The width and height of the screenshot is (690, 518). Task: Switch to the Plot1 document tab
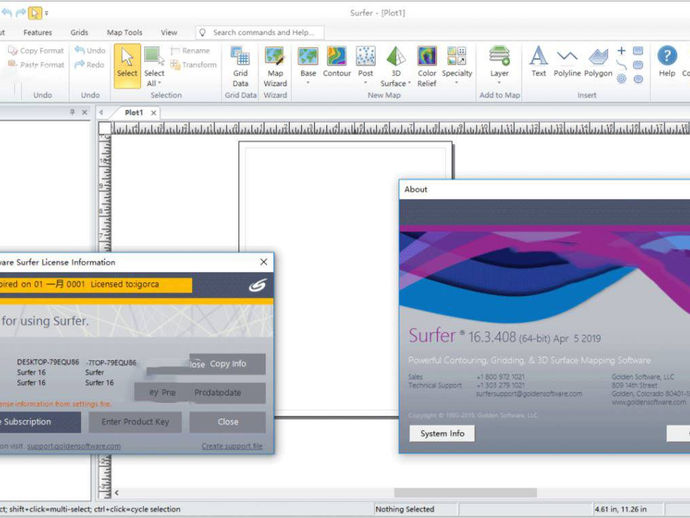coord(134,113)
